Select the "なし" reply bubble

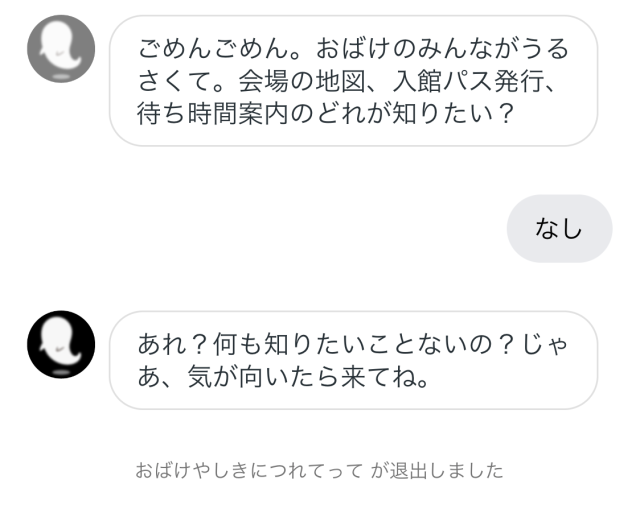pyautogui.click(x=559, y=229)
